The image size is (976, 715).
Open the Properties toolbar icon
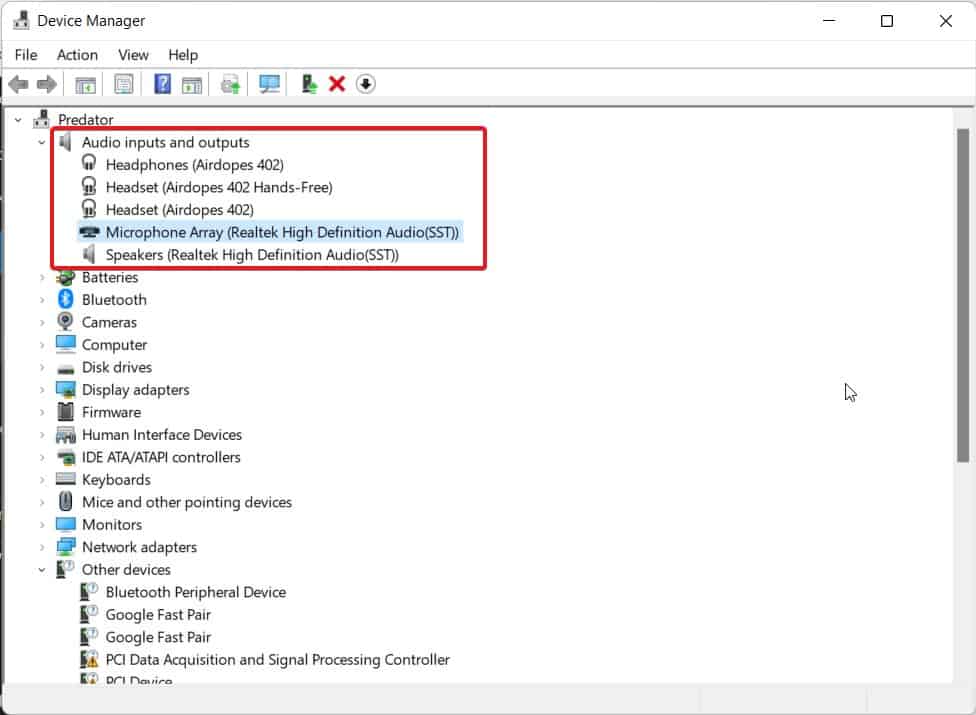tap(124, 84)
